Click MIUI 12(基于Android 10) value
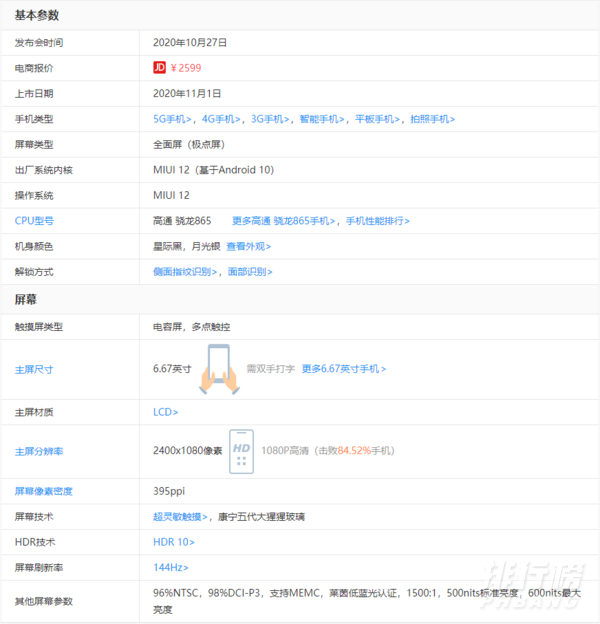600x624 pixels. [x=214, y=170]
